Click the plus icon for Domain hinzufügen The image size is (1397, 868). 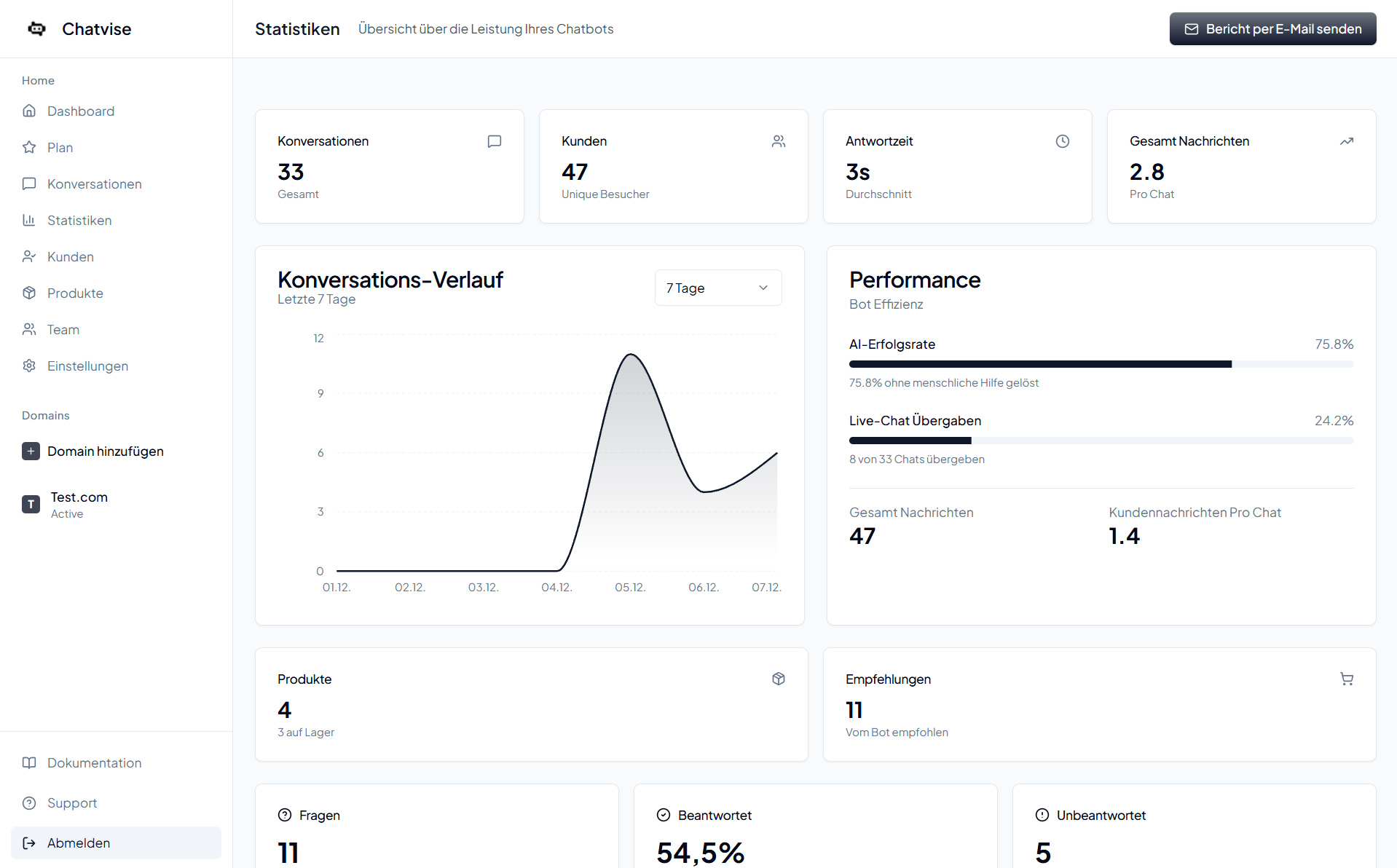pos(31,451)
